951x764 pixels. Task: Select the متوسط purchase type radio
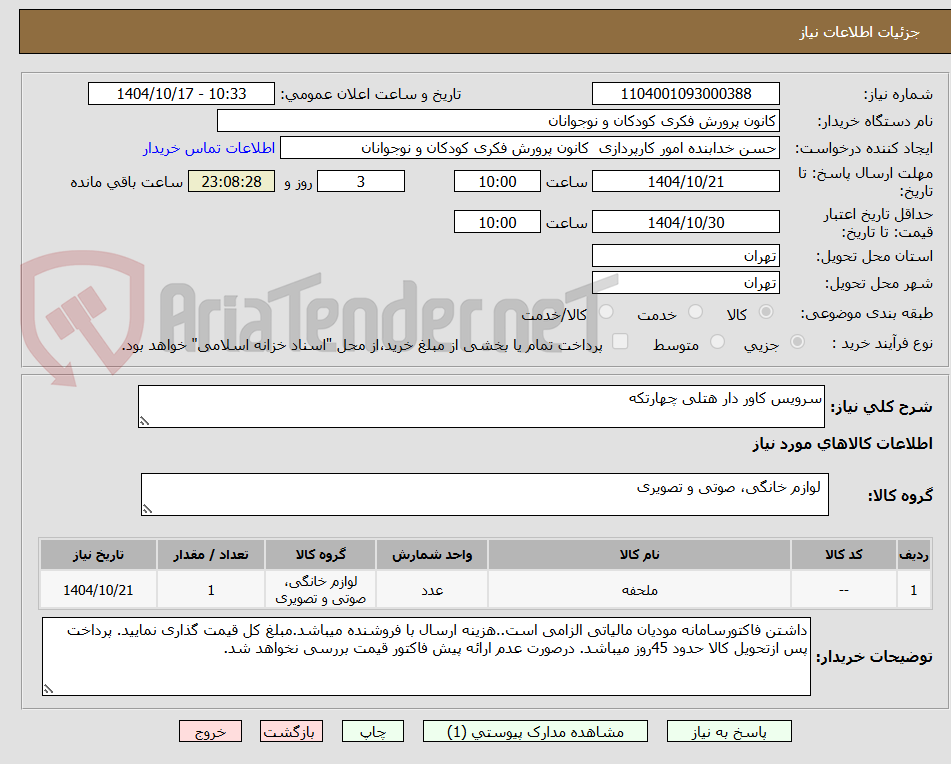click(x=717, y=342)
